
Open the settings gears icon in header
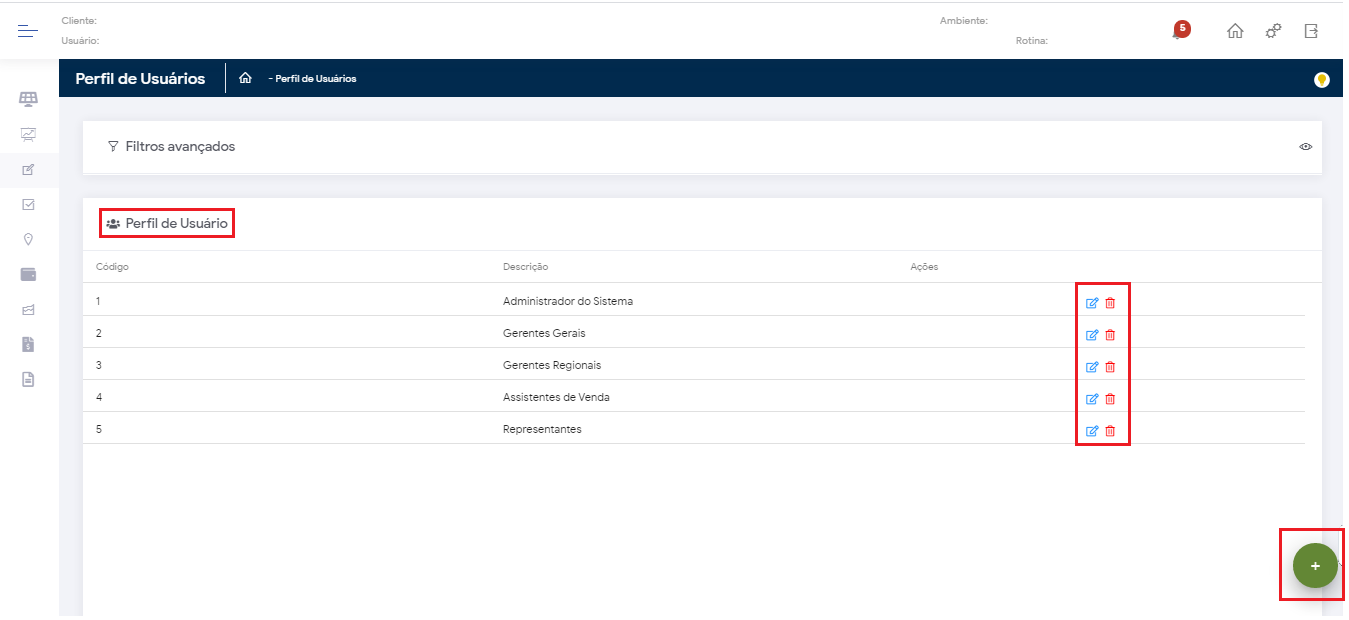[x=1273, y=31]
